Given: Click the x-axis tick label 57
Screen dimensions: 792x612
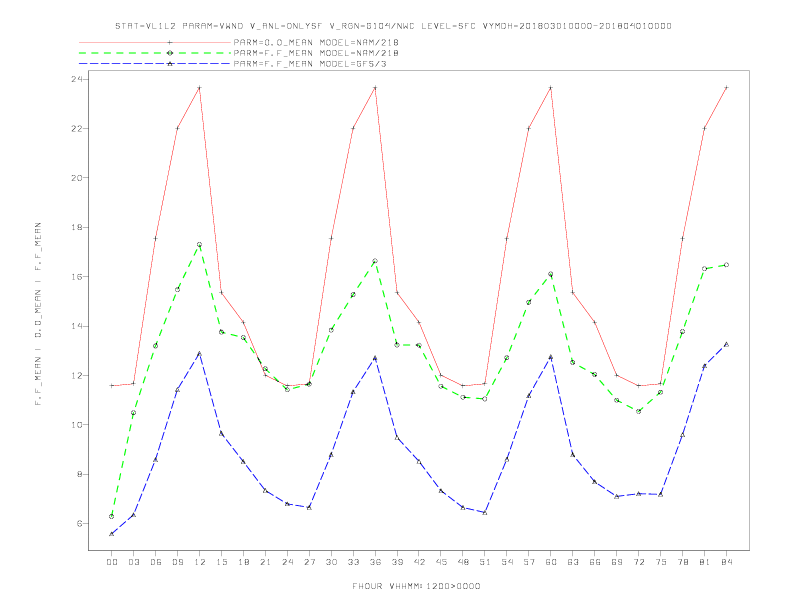Looking at the screenshot, I should 529,562.
